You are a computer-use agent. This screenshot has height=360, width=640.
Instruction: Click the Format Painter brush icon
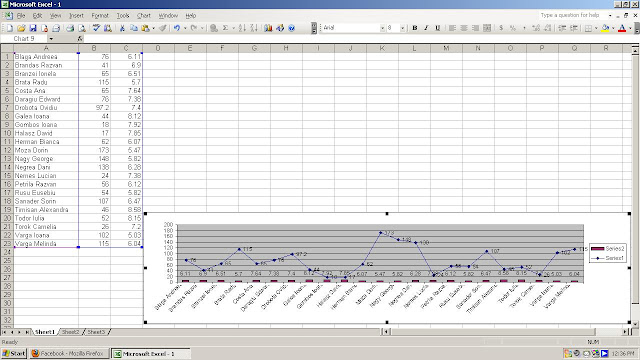point(162,28)
